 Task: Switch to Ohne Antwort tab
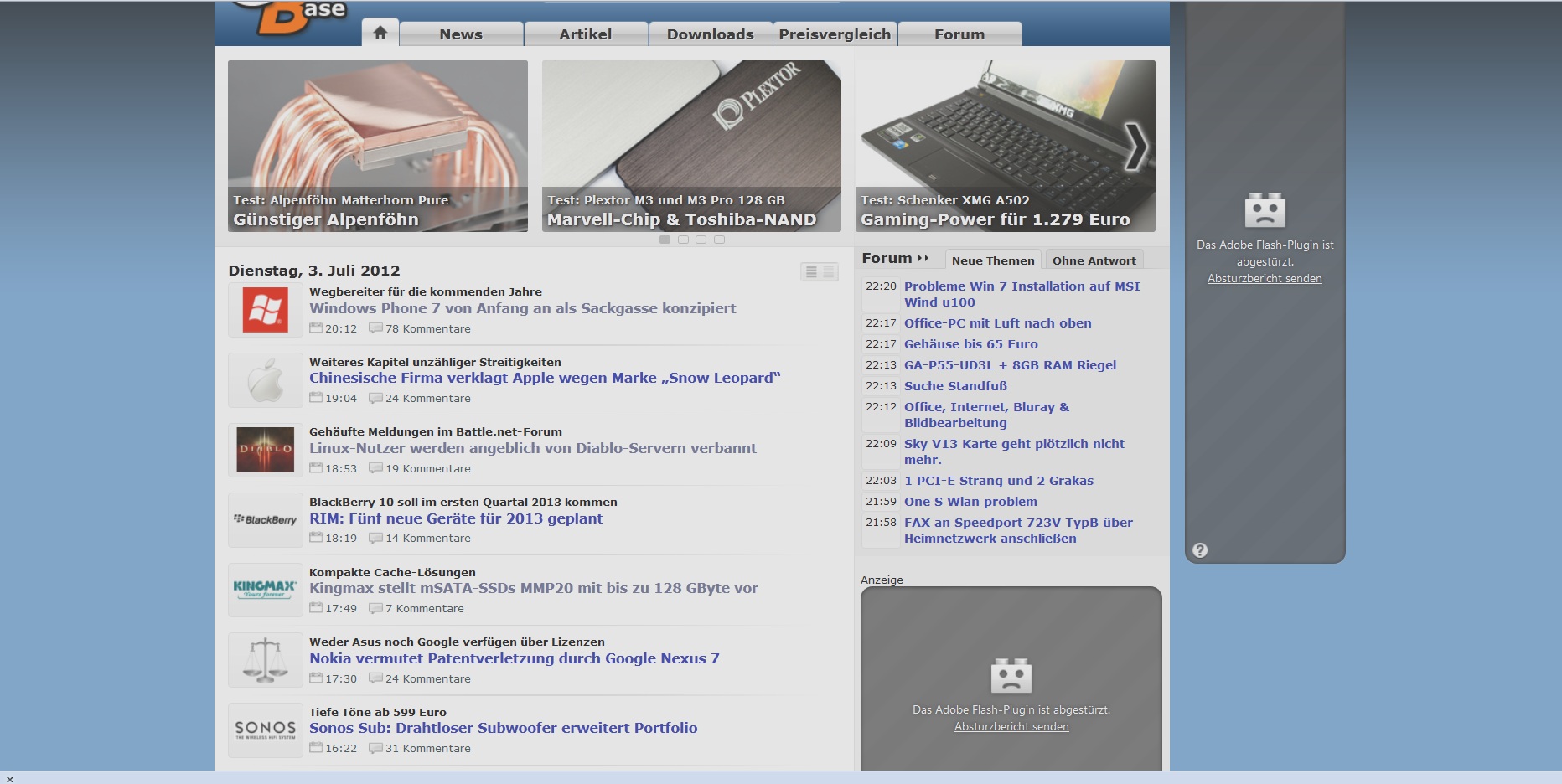(1094, 260)
